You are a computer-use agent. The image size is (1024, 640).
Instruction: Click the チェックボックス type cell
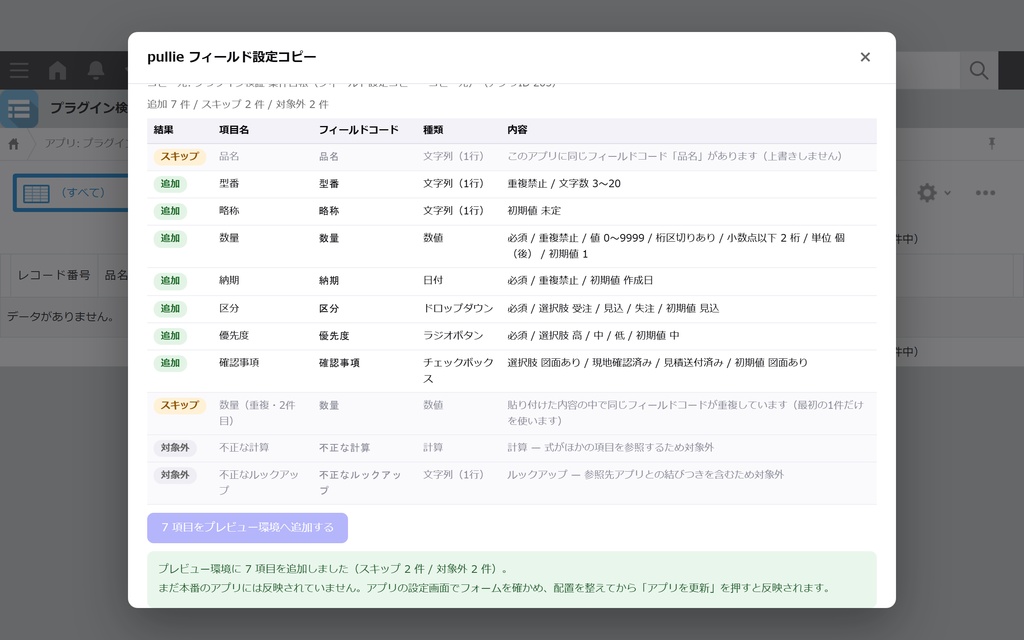[458, 370]
